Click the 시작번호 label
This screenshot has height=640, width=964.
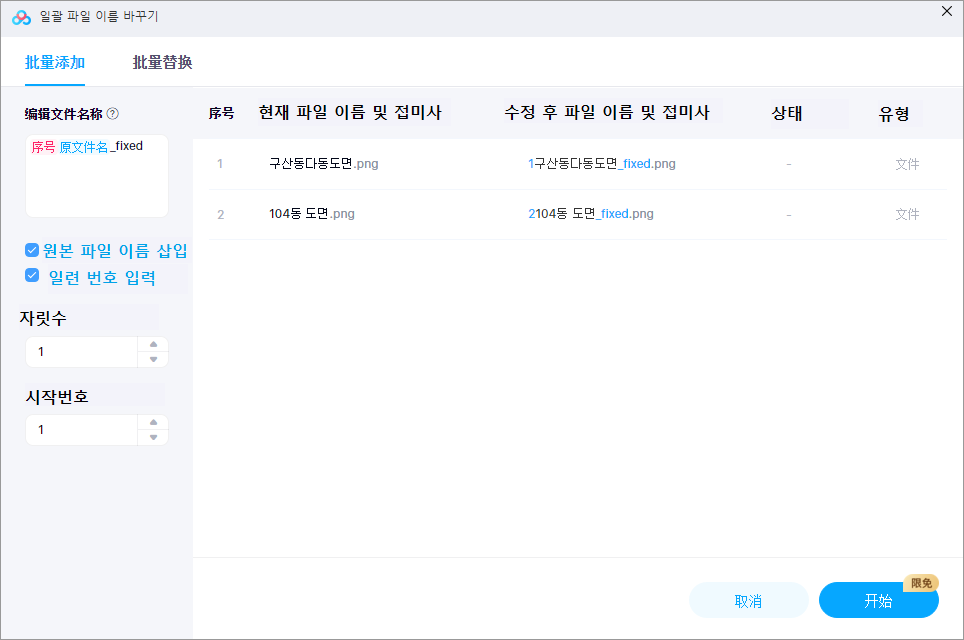[57, 397]
